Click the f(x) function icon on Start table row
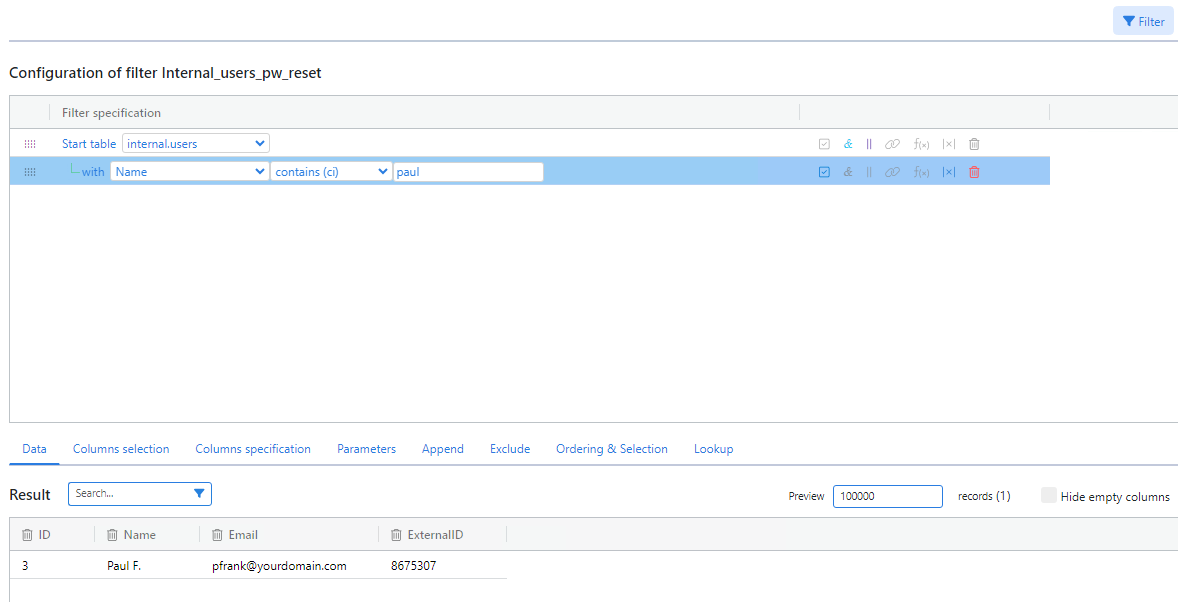Image resolution: width=1178 pixels, height=602 pixels. click(x=921, y=144)
